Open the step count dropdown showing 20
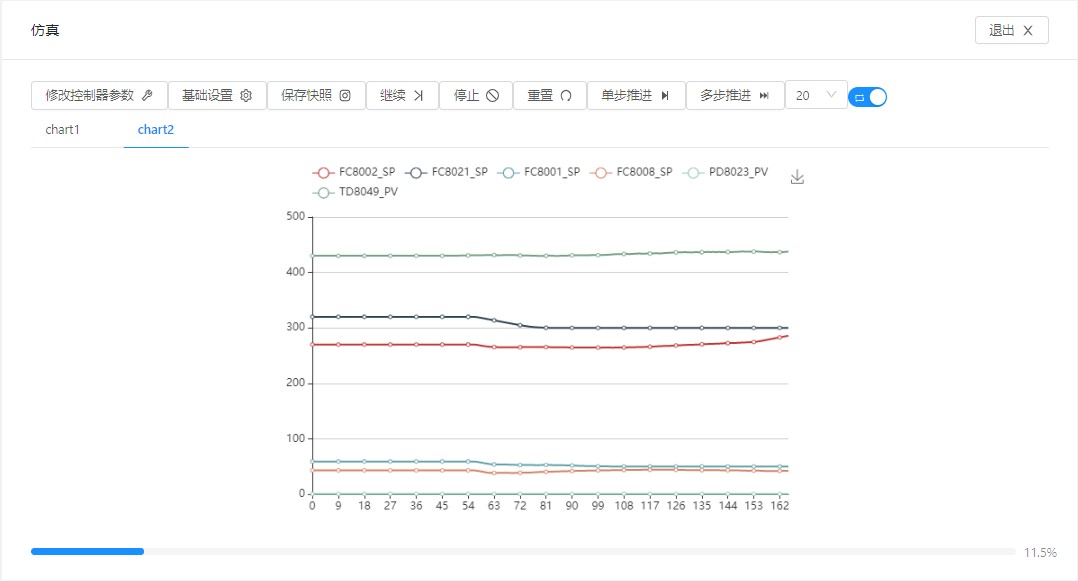Viewport: 1078px width, 581px height. 816,96
